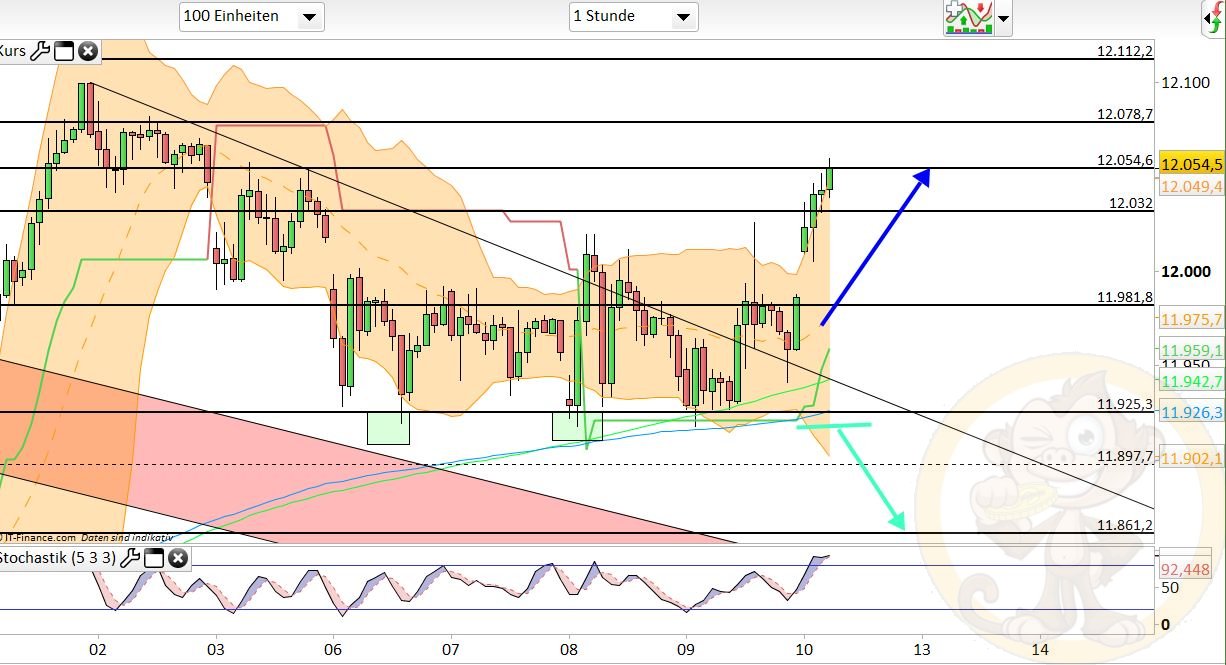Select the turquoise downward arrow drawing
Screen dimensions: 1226x665
(x=870, y=476)
